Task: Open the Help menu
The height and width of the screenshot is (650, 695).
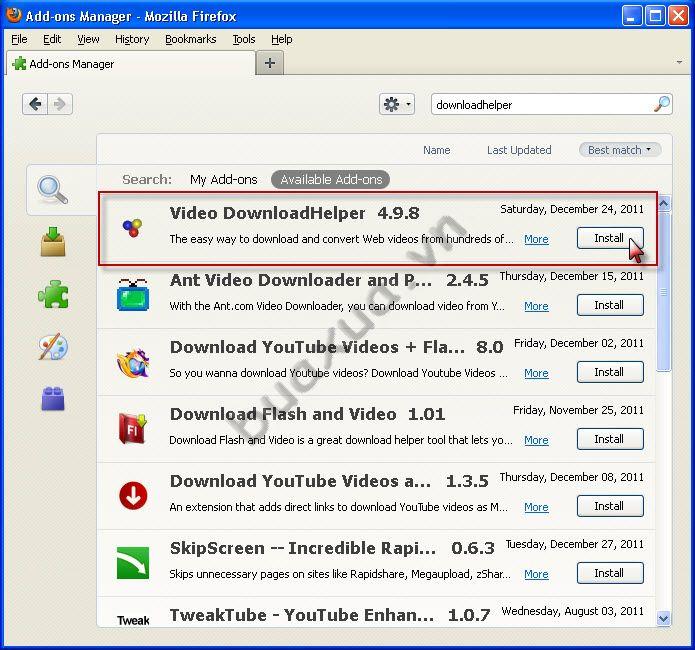Action: click(281, 39)
